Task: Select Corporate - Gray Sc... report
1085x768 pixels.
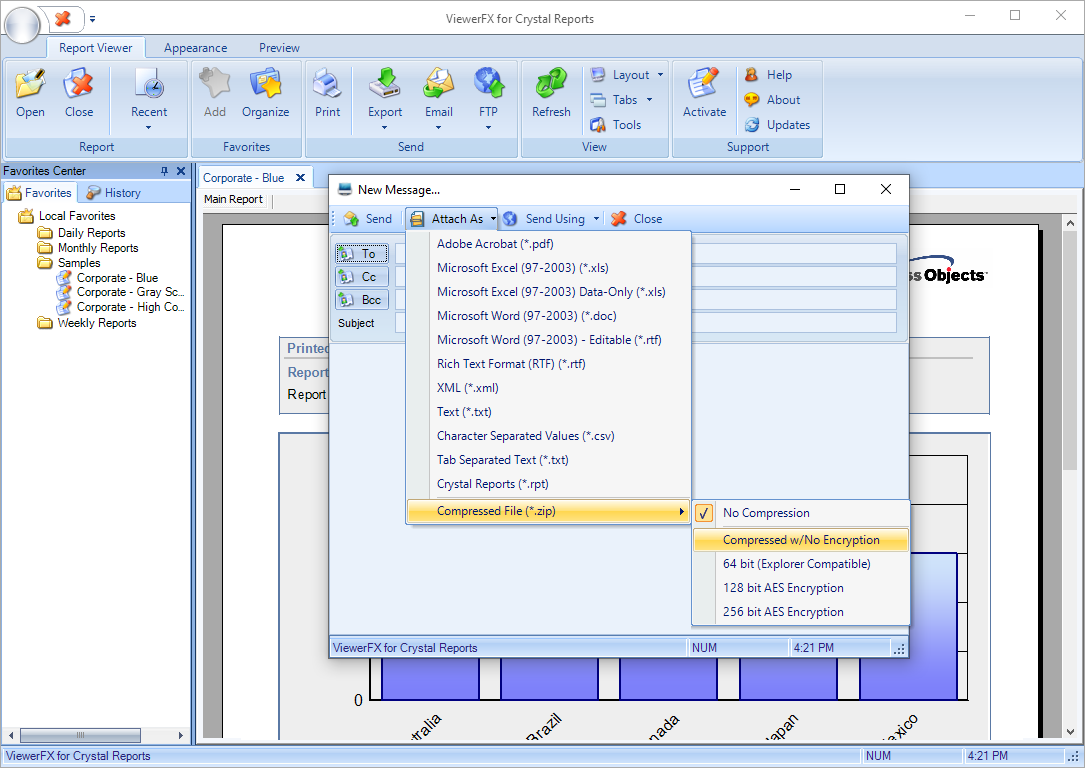Action: tap(130, 292)
